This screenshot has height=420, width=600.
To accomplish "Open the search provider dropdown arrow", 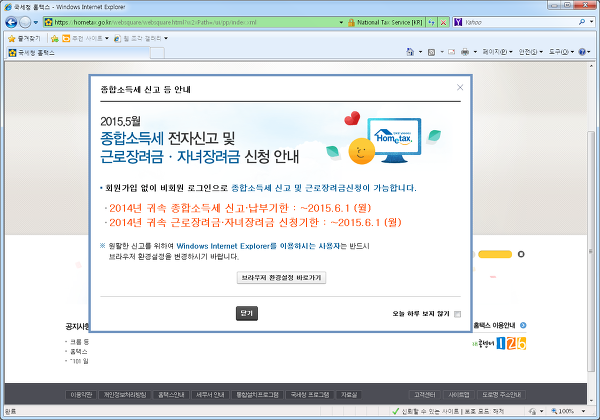I will [x=592, y=22].
